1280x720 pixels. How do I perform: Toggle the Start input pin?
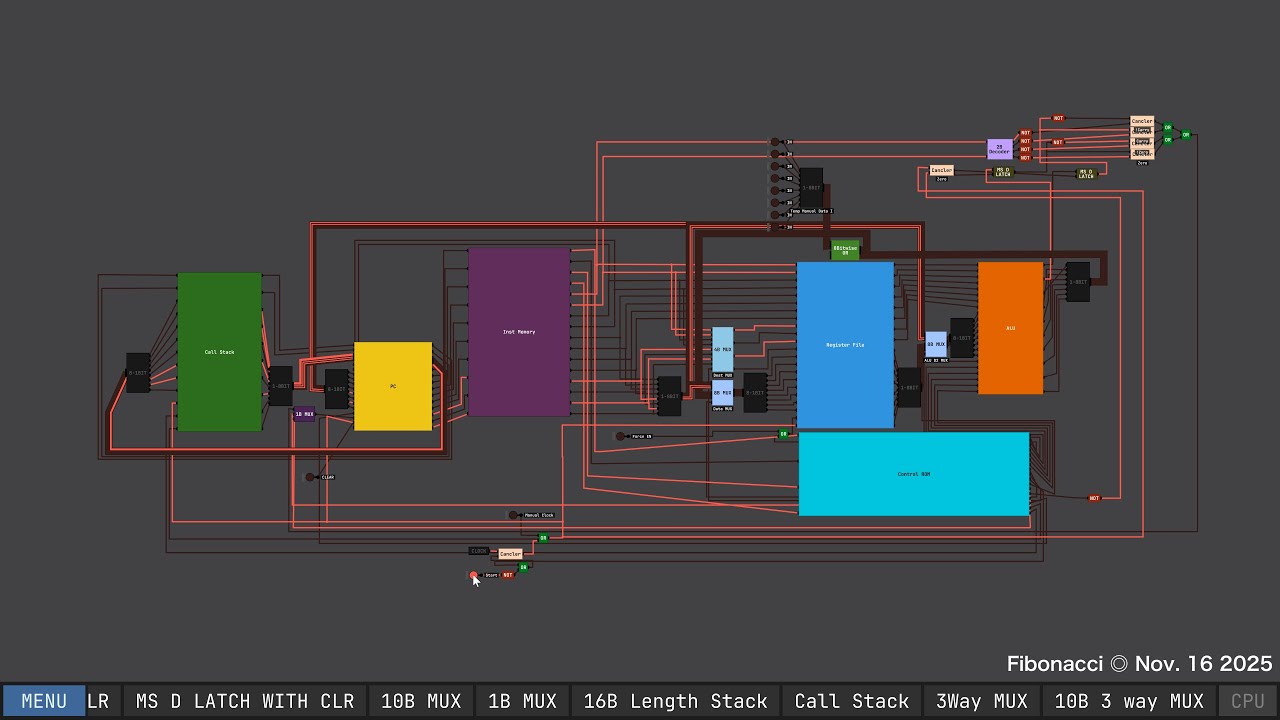(474, 575)
